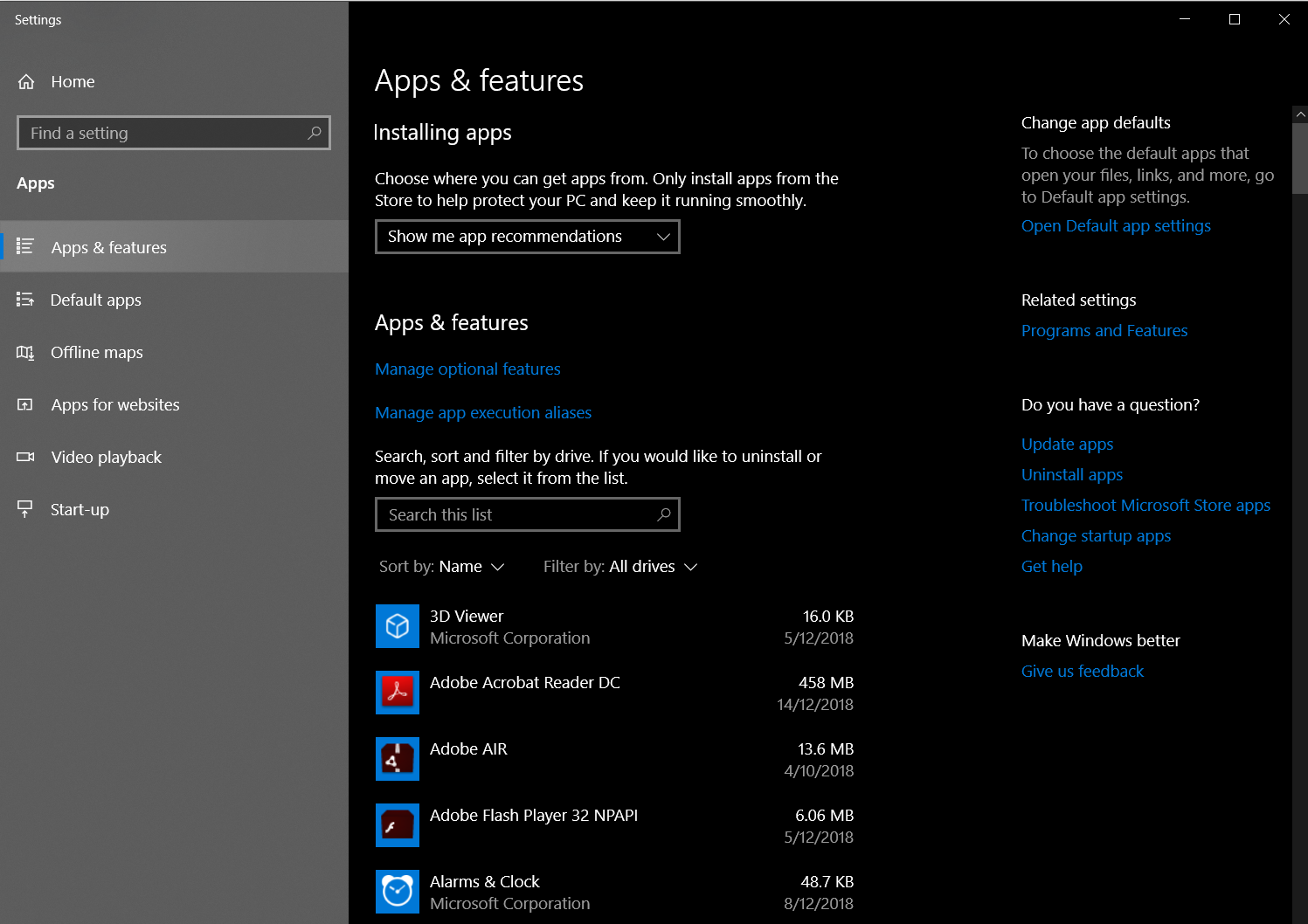
Task: Click the Get help link
Action: pos(1052,567)
